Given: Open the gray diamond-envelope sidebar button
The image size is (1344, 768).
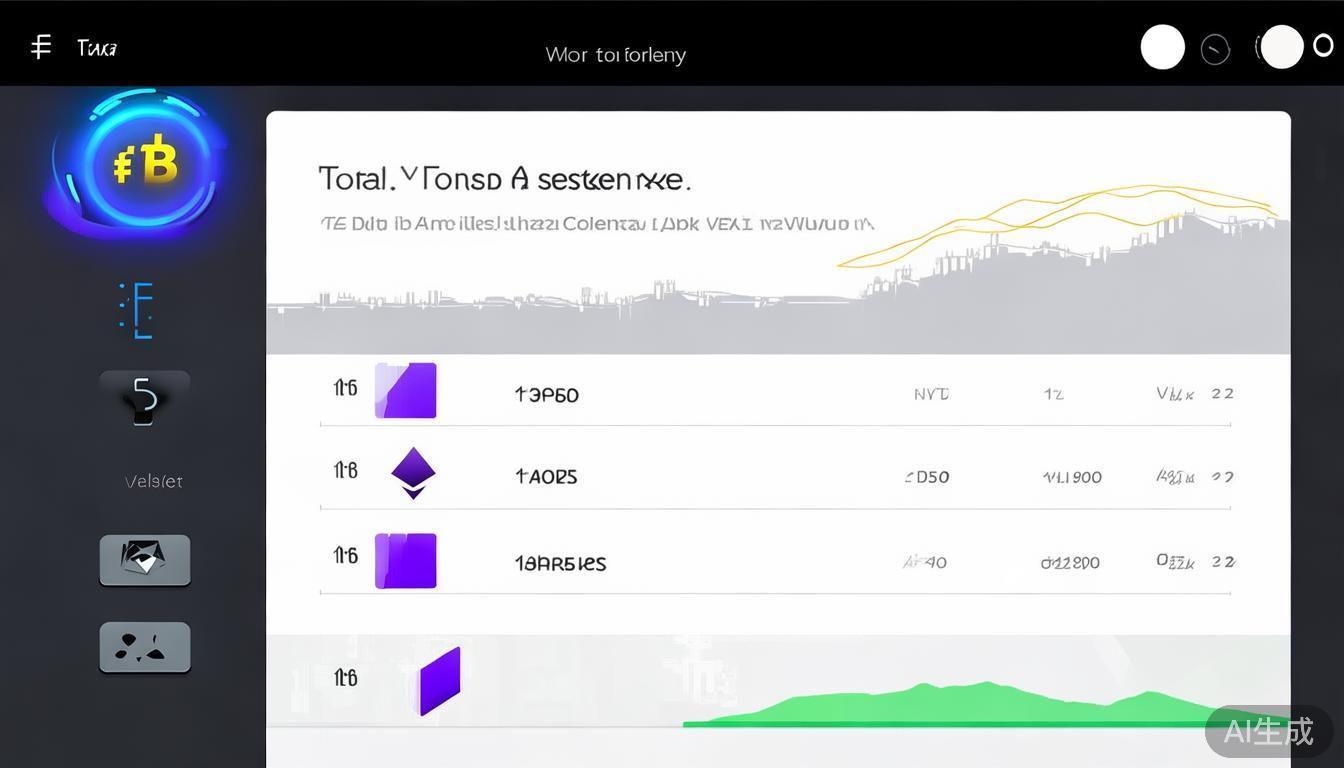Looking at the screenshot, I should (x=145, y=559).
